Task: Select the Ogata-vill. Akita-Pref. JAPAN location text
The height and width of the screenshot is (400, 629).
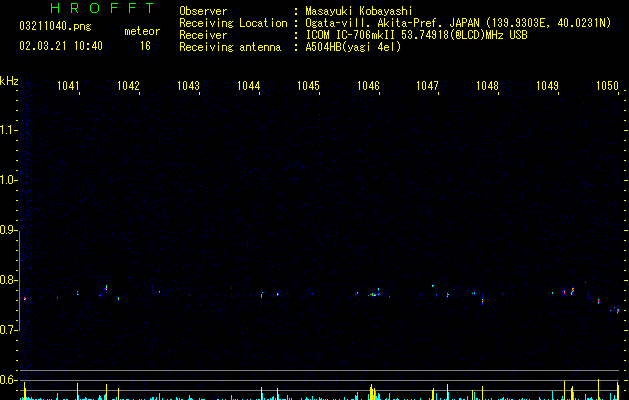Action: click(458, 23)
